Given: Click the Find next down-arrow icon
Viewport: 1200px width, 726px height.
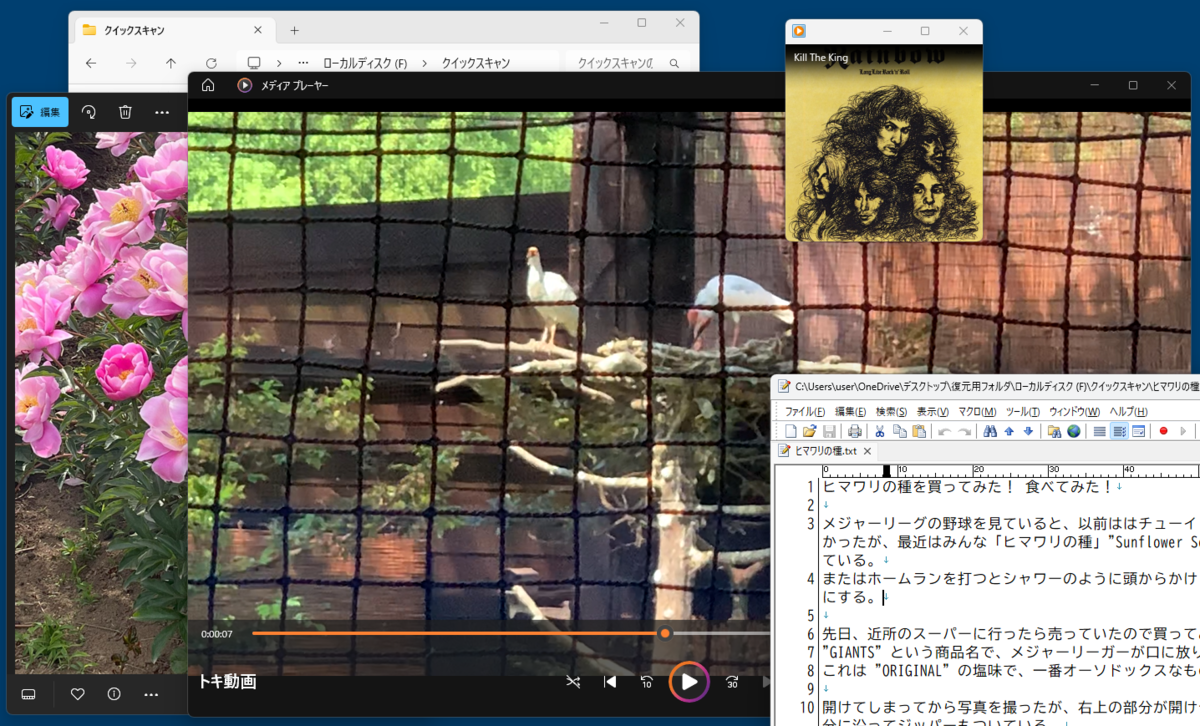Looking at the screenshot, I should 1028,431.
